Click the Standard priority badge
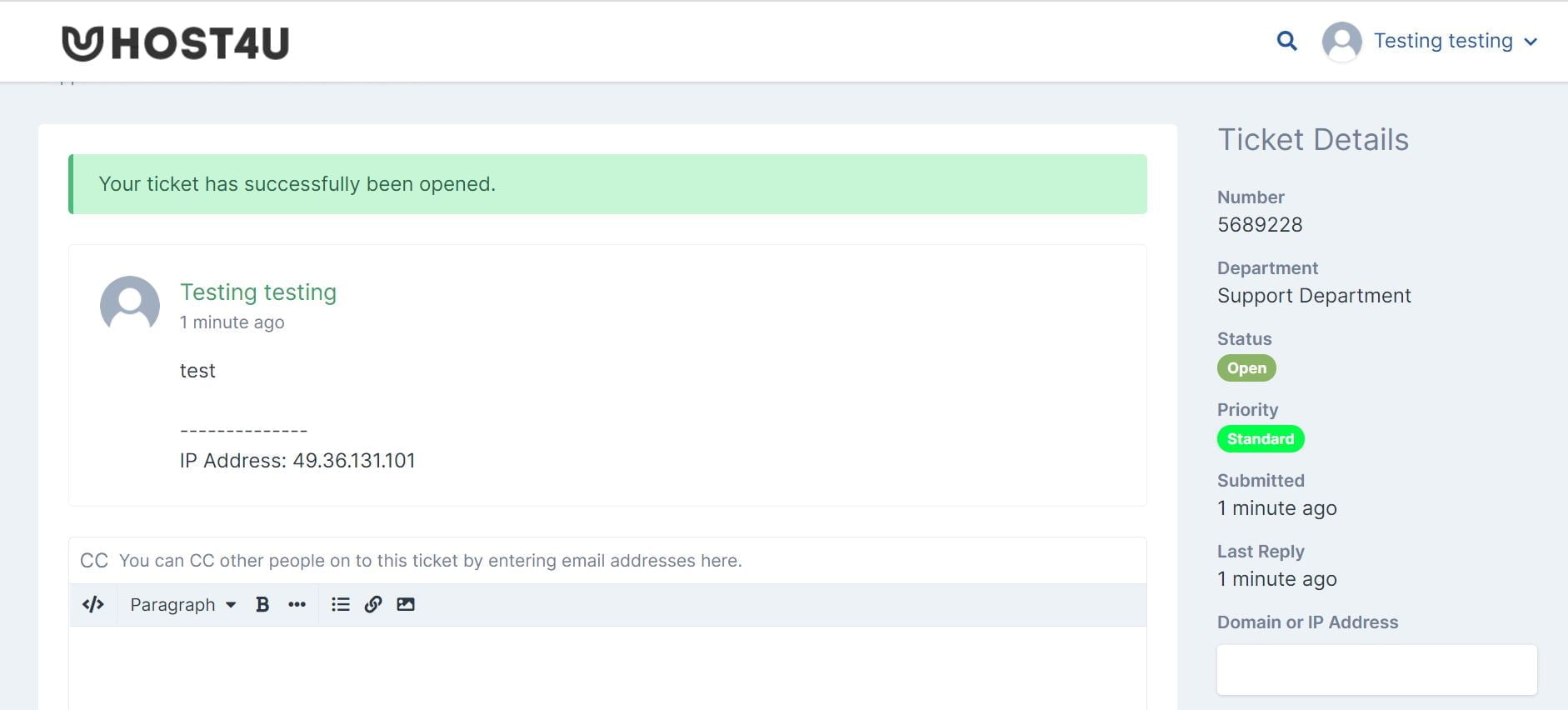The image size is (1568, 710). click(x=1261, y=439)
